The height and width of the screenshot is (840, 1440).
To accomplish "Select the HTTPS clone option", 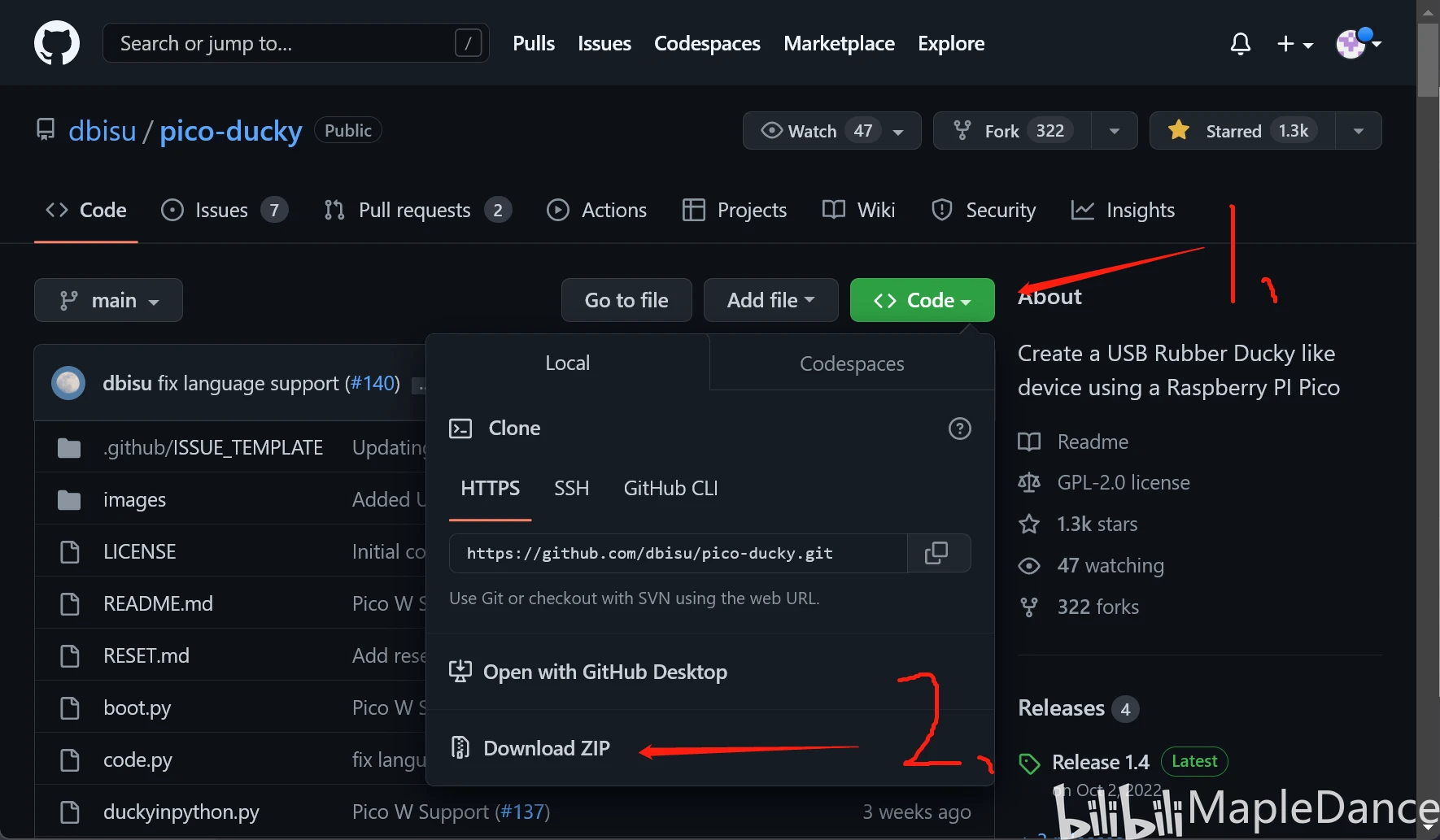I will tap(490, 489).
